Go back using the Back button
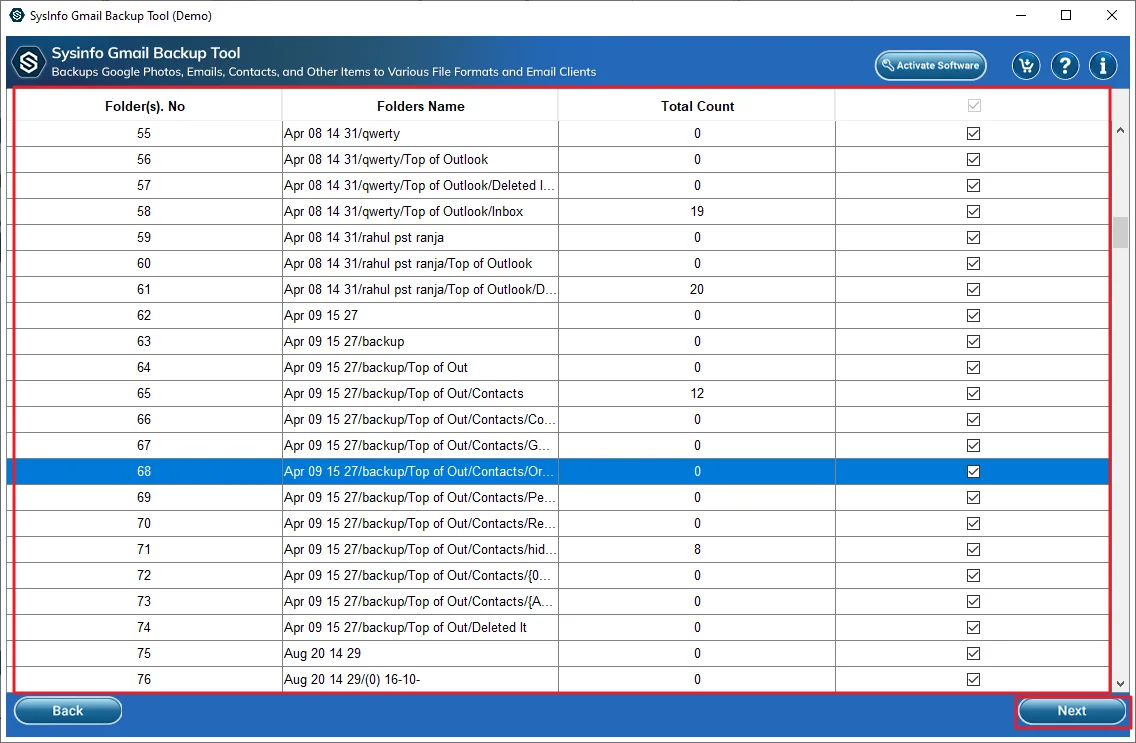This screenshot has height=743, width=1136. click(x=68, y=711)
